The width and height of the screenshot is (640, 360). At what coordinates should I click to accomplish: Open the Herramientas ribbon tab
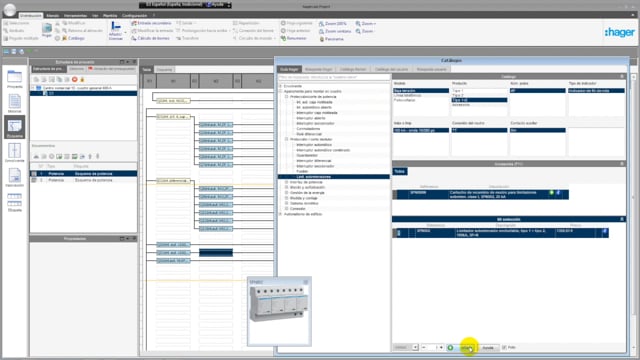pos(76,16)
